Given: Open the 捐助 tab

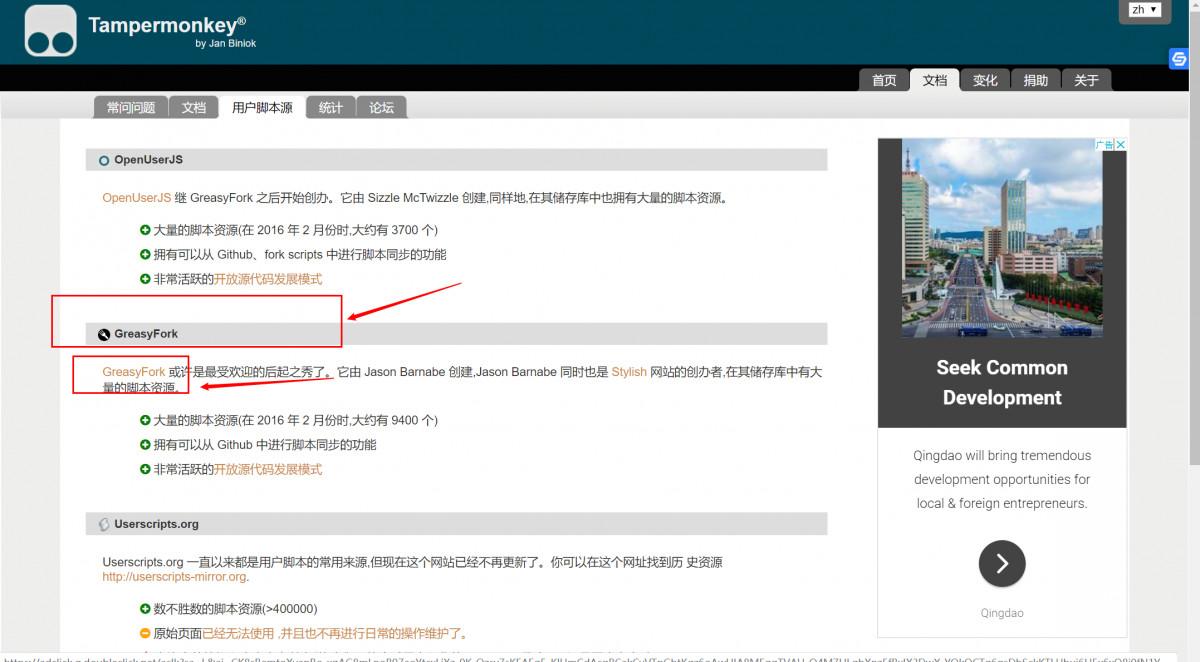Looking at the screenshot, I should click(1035, 80).
